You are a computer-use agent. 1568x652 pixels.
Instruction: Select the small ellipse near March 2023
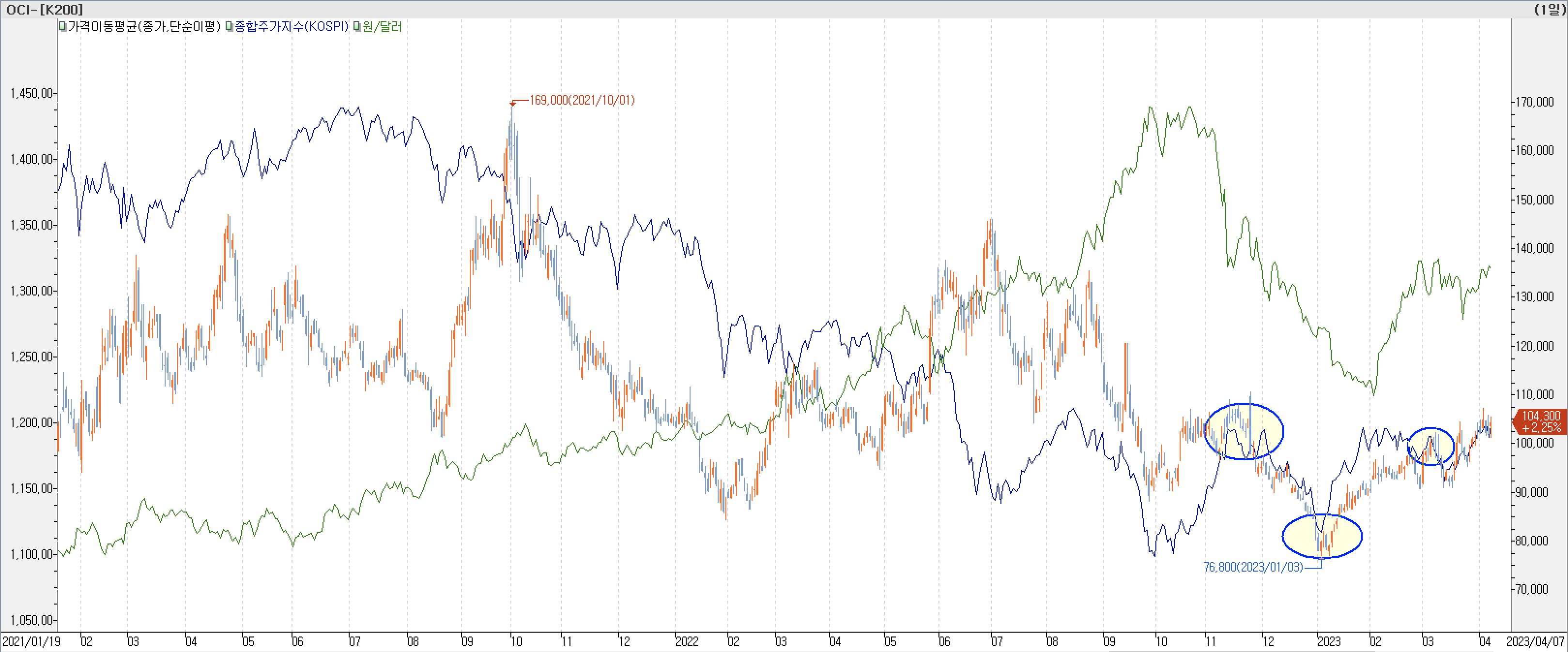click(1430, 446)
